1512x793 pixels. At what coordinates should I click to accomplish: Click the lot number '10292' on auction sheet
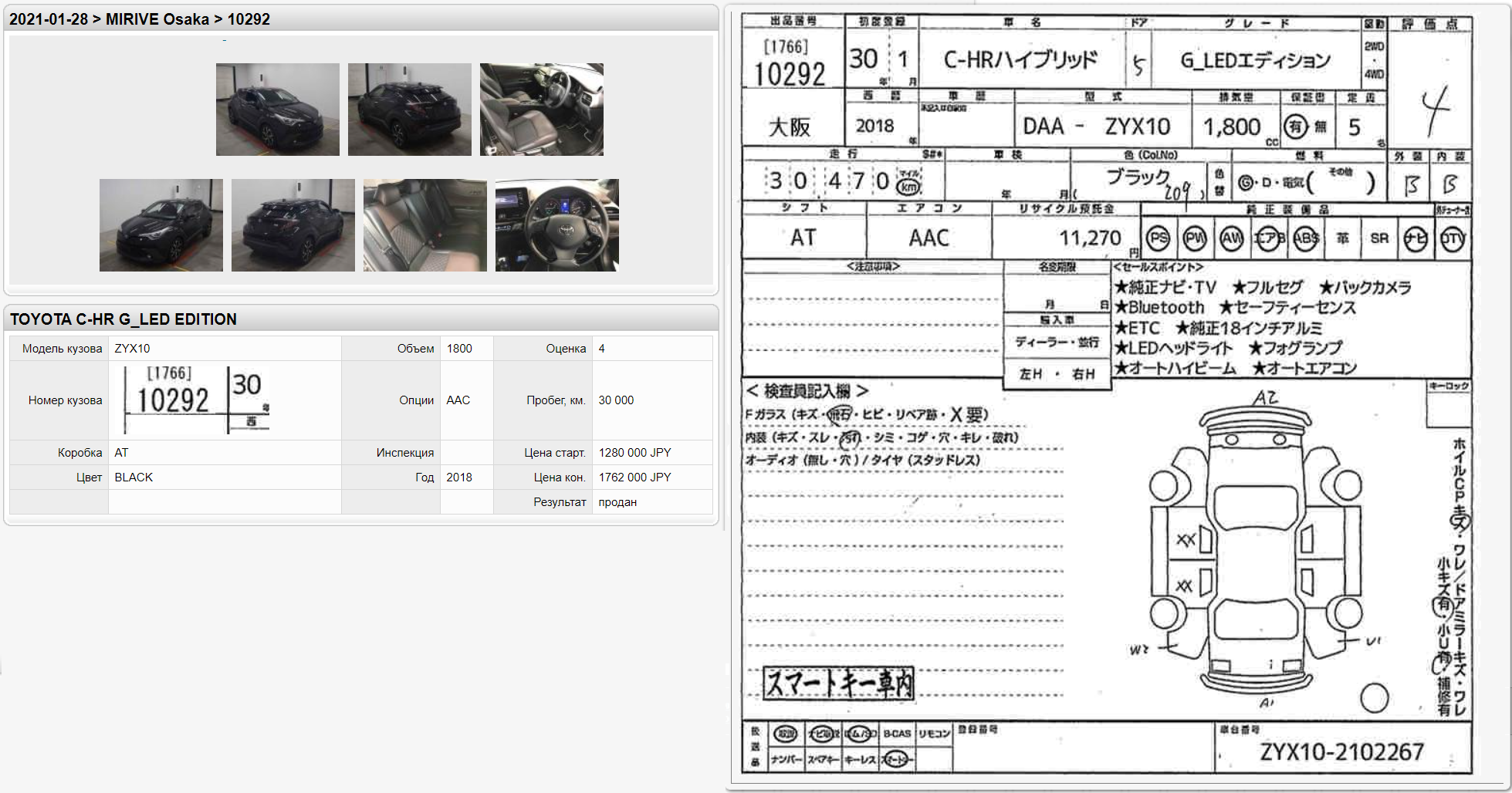[x=790, y=74]
